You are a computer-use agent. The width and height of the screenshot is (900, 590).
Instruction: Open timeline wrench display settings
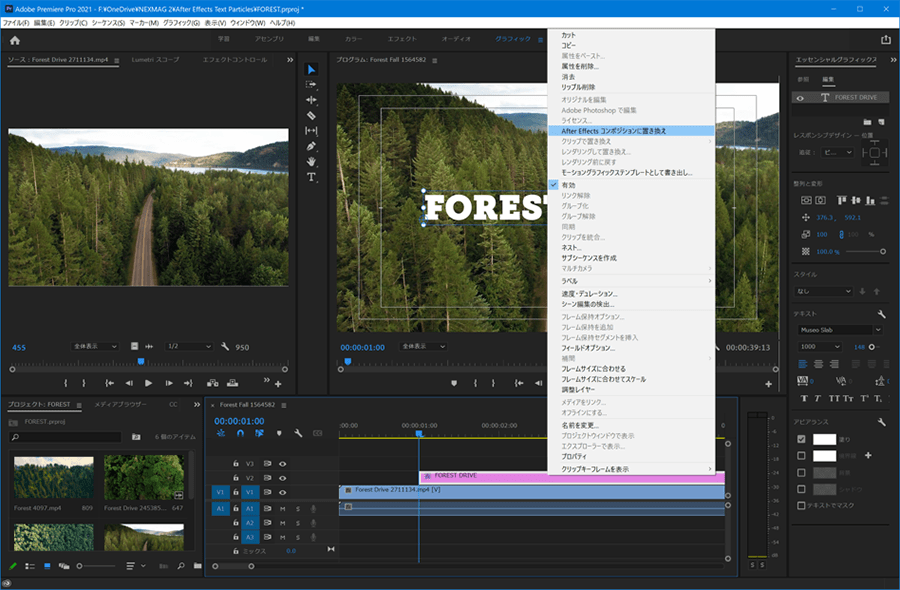[x=298, y=433]
